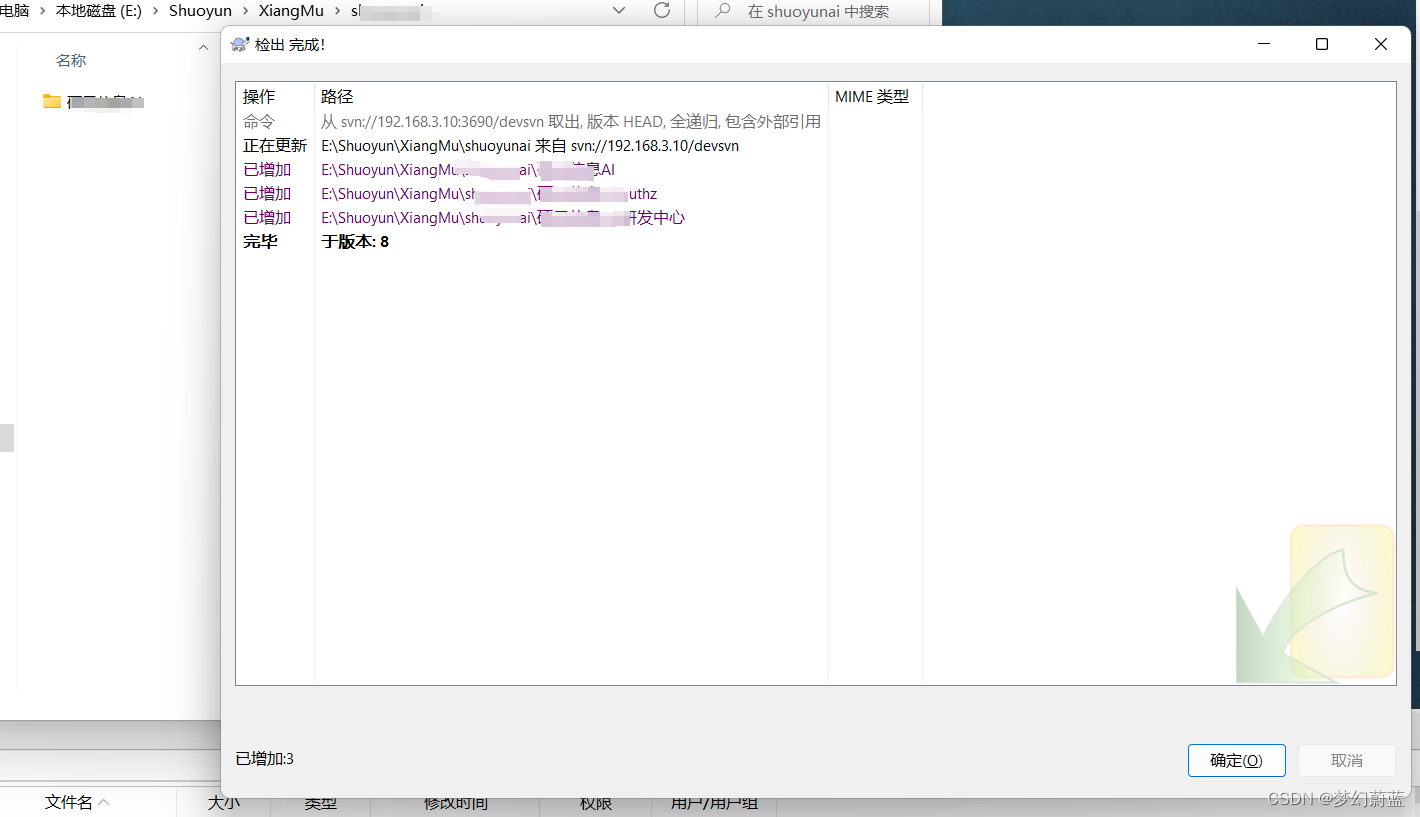
Task: Sort by 文件名 column in bottom window
Action: tap(69, 802)
